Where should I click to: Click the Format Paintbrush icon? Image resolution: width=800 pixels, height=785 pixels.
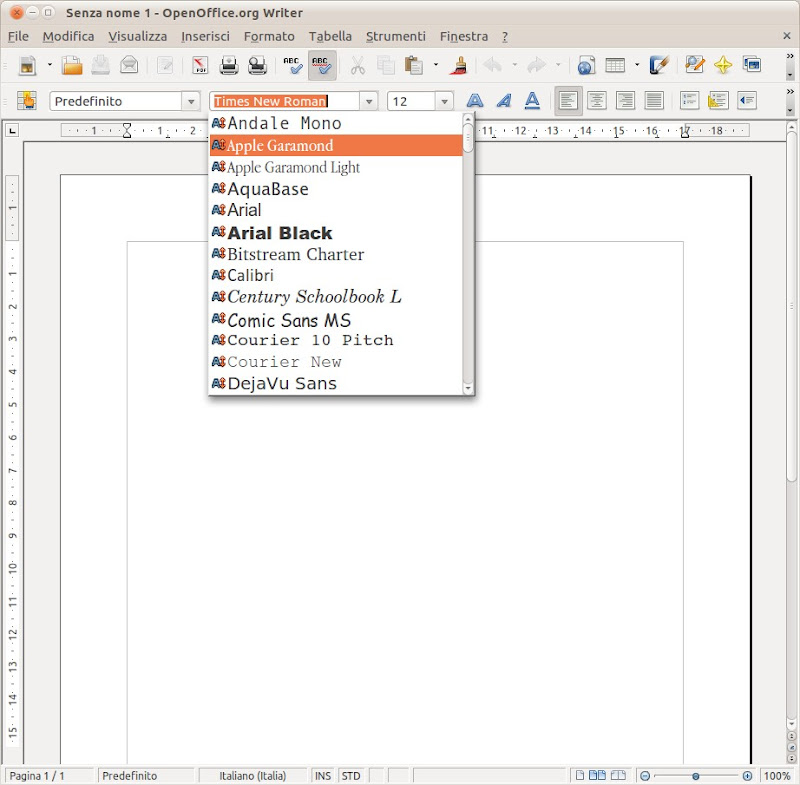coord(460,66)
